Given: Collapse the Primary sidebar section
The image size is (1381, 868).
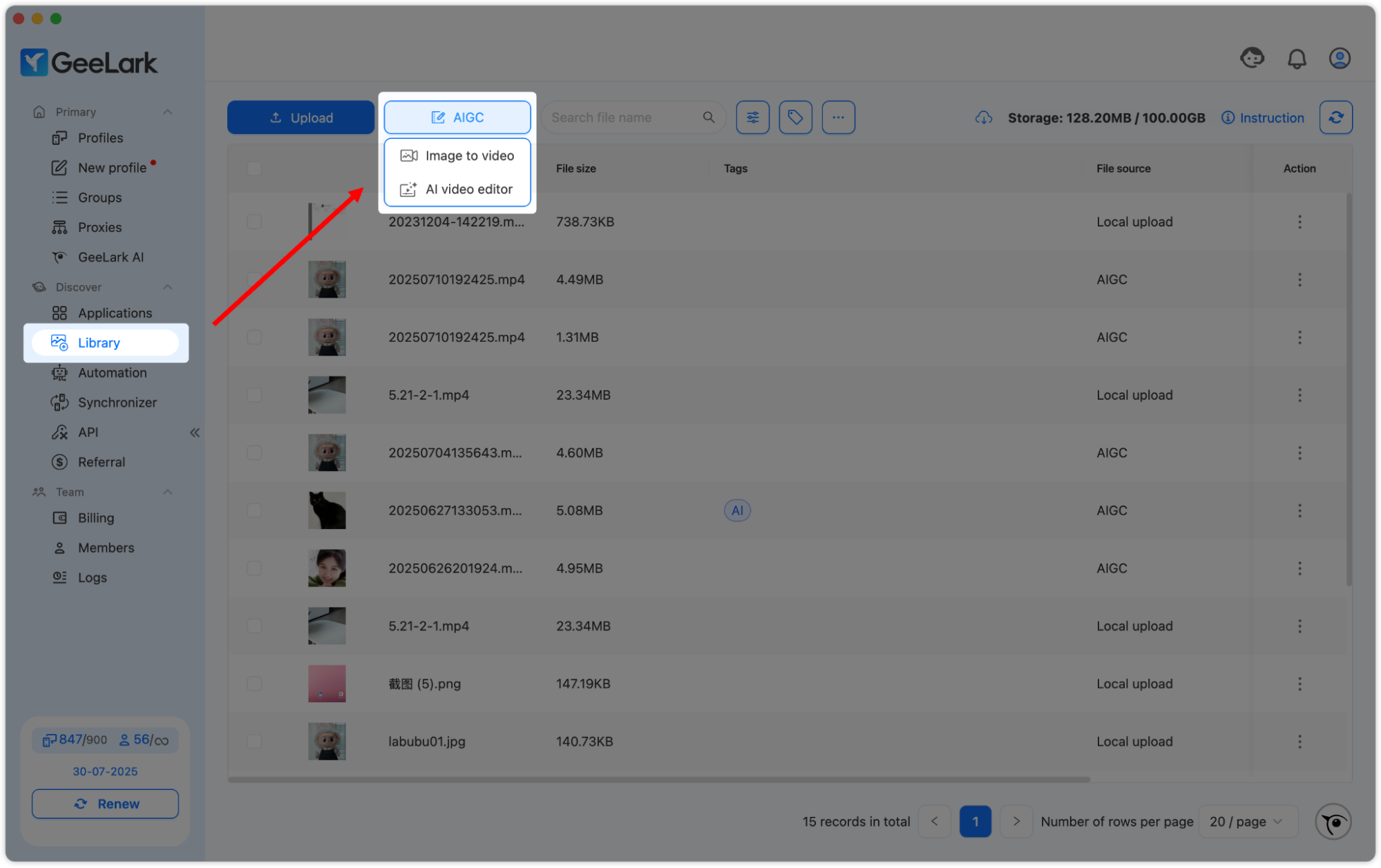Looking at the screenshot, I should (167, 112).
